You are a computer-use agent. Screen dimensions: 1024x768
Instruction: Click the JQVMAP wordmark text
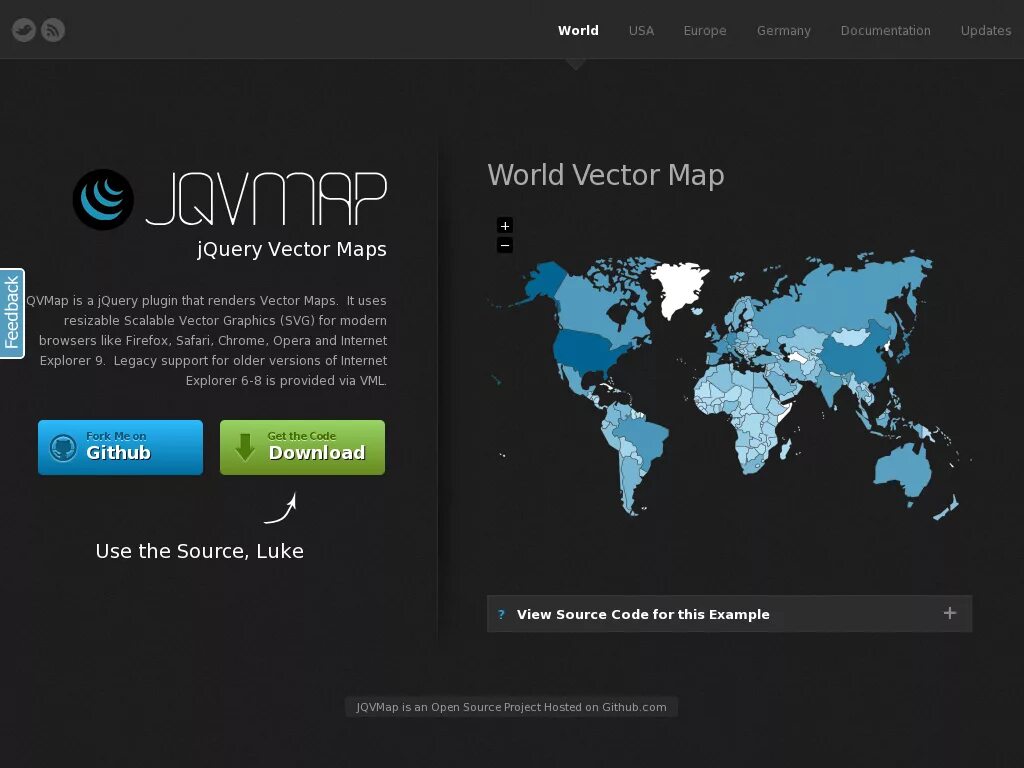(266, 199)
